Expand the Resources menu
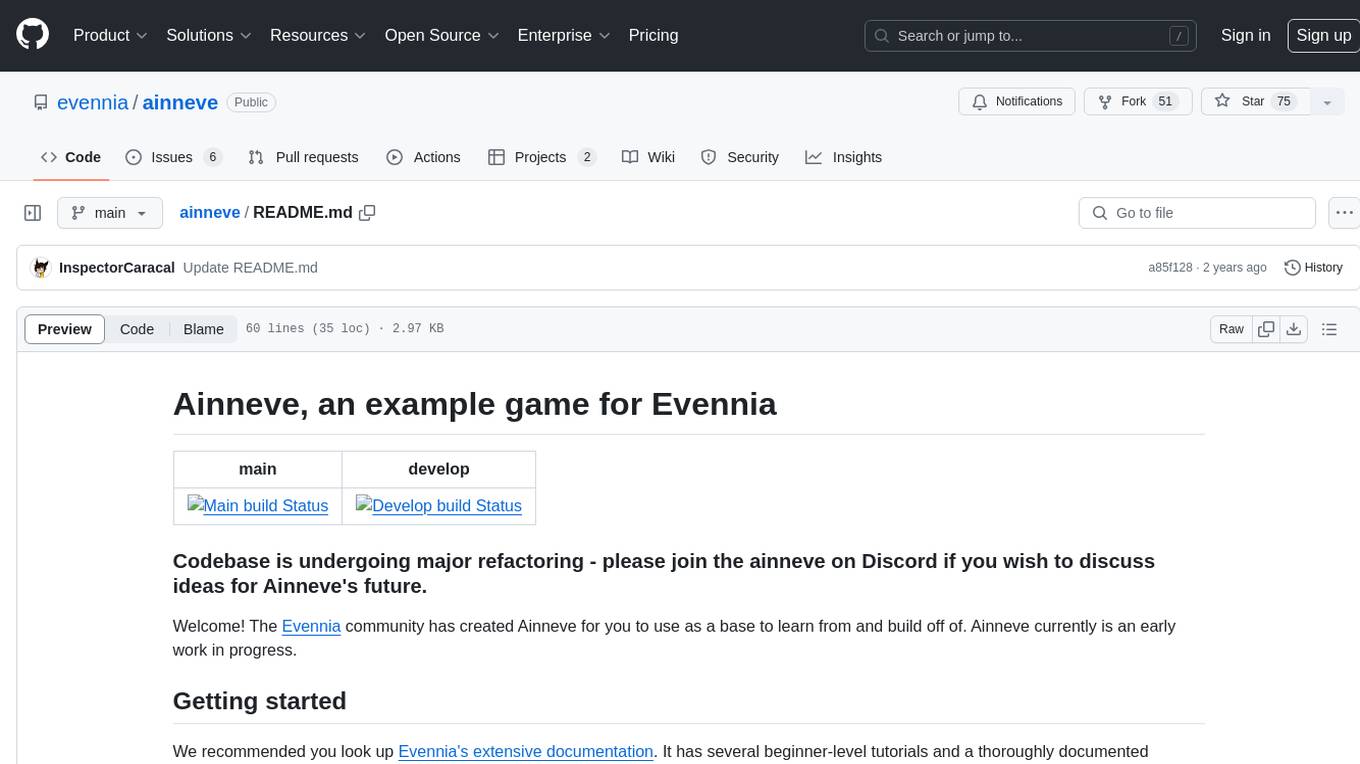This screenshot has width=1360, height=764. pyautogui.click(x=318, y=35)
